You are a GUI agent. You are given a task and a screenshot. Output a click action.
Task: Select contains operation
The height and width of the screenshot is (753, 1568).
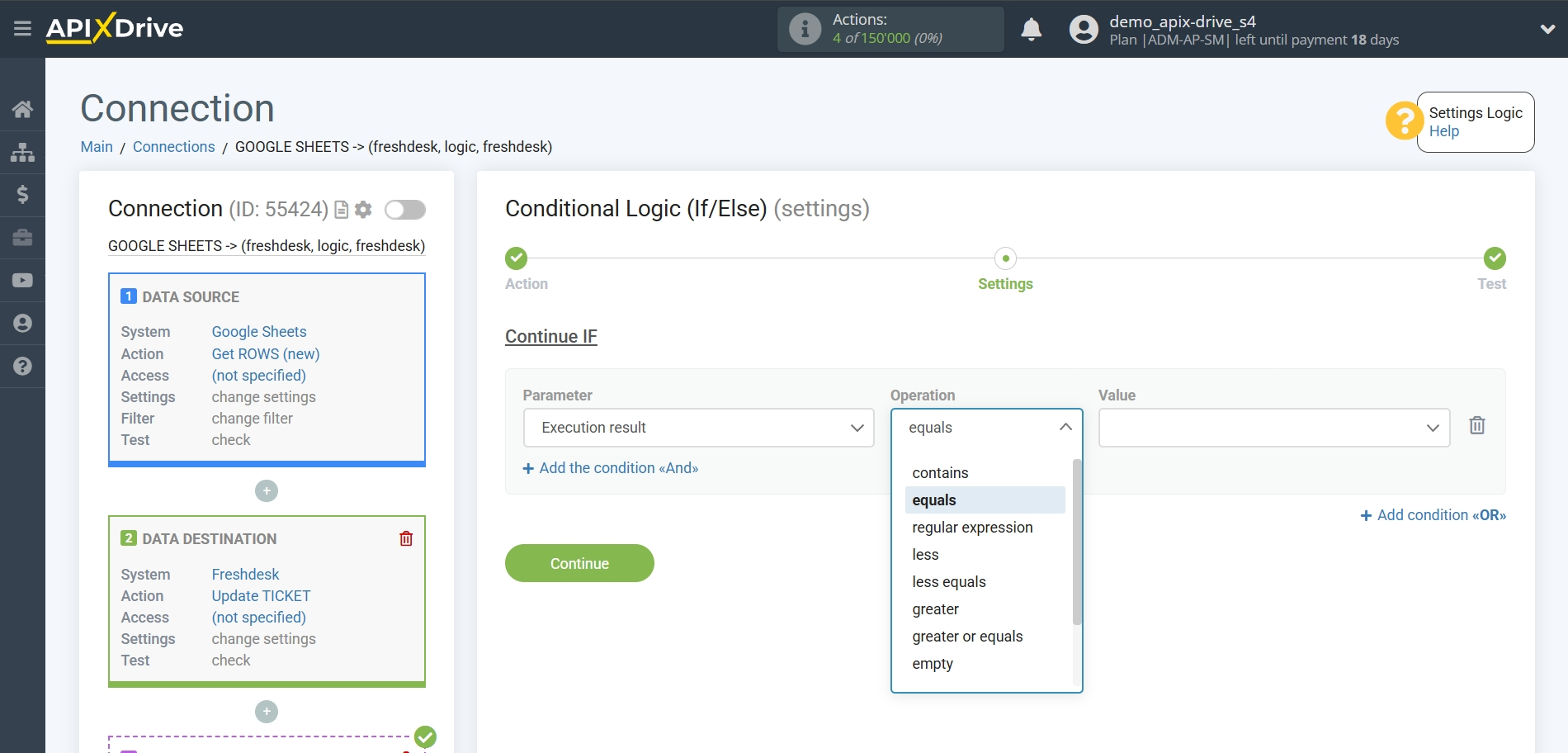click(x=985, y=473)
